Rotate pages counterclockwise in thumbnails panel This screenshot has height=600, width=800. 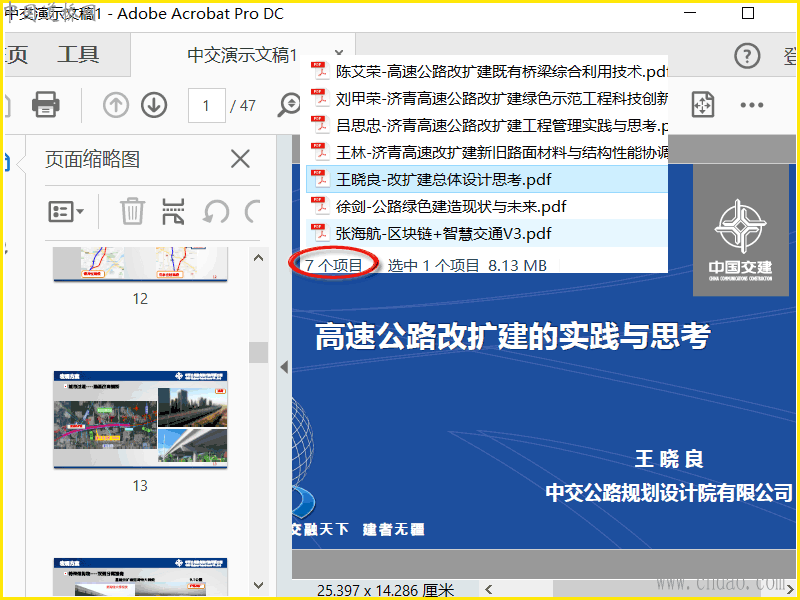coord(216,211)
